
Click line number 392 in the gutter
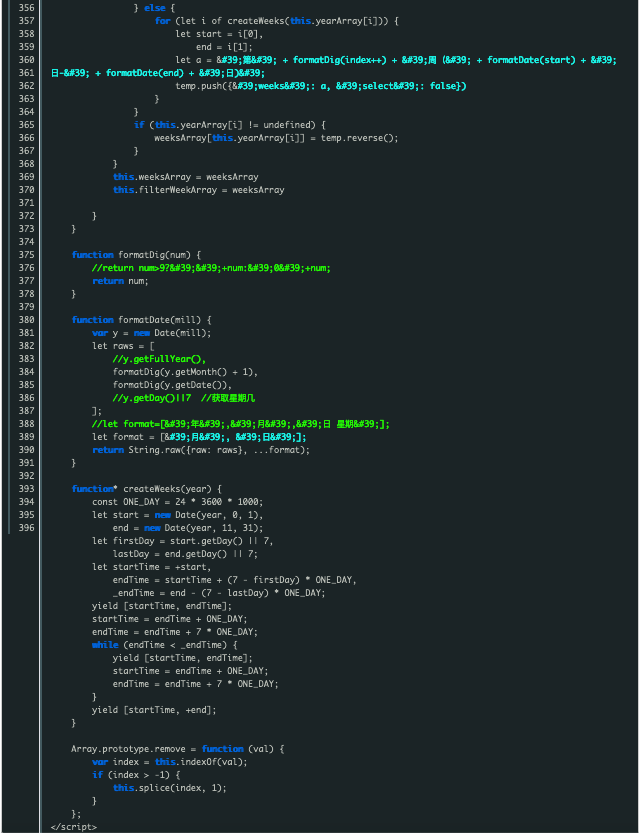pyautogui.click(x=26, y=476)
